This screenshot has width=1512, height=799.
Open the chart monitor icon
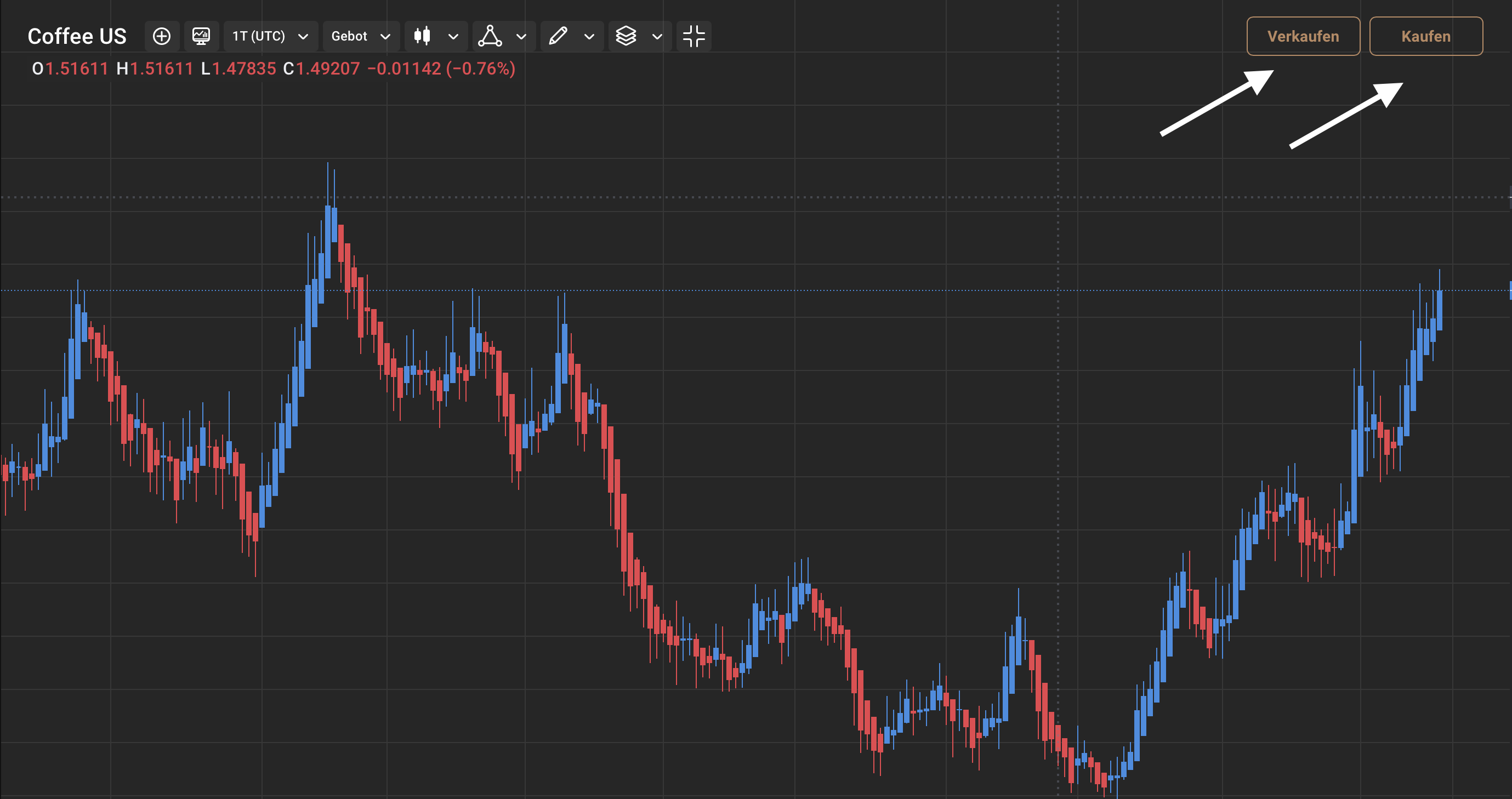click(x=201, y=36)
